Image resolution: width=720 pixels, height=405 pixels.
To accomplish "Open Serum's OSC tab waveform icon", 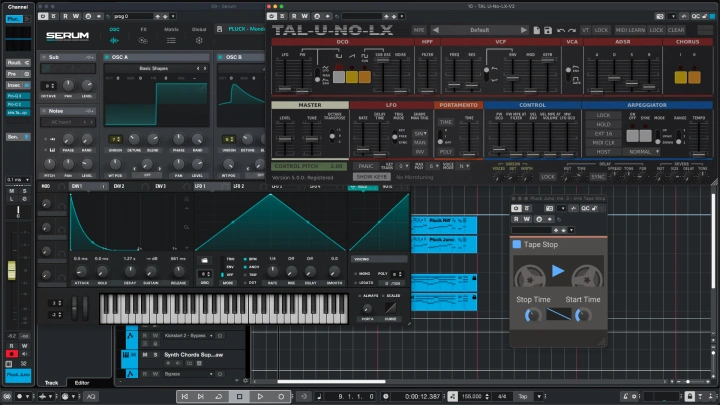I will (114, 40).
